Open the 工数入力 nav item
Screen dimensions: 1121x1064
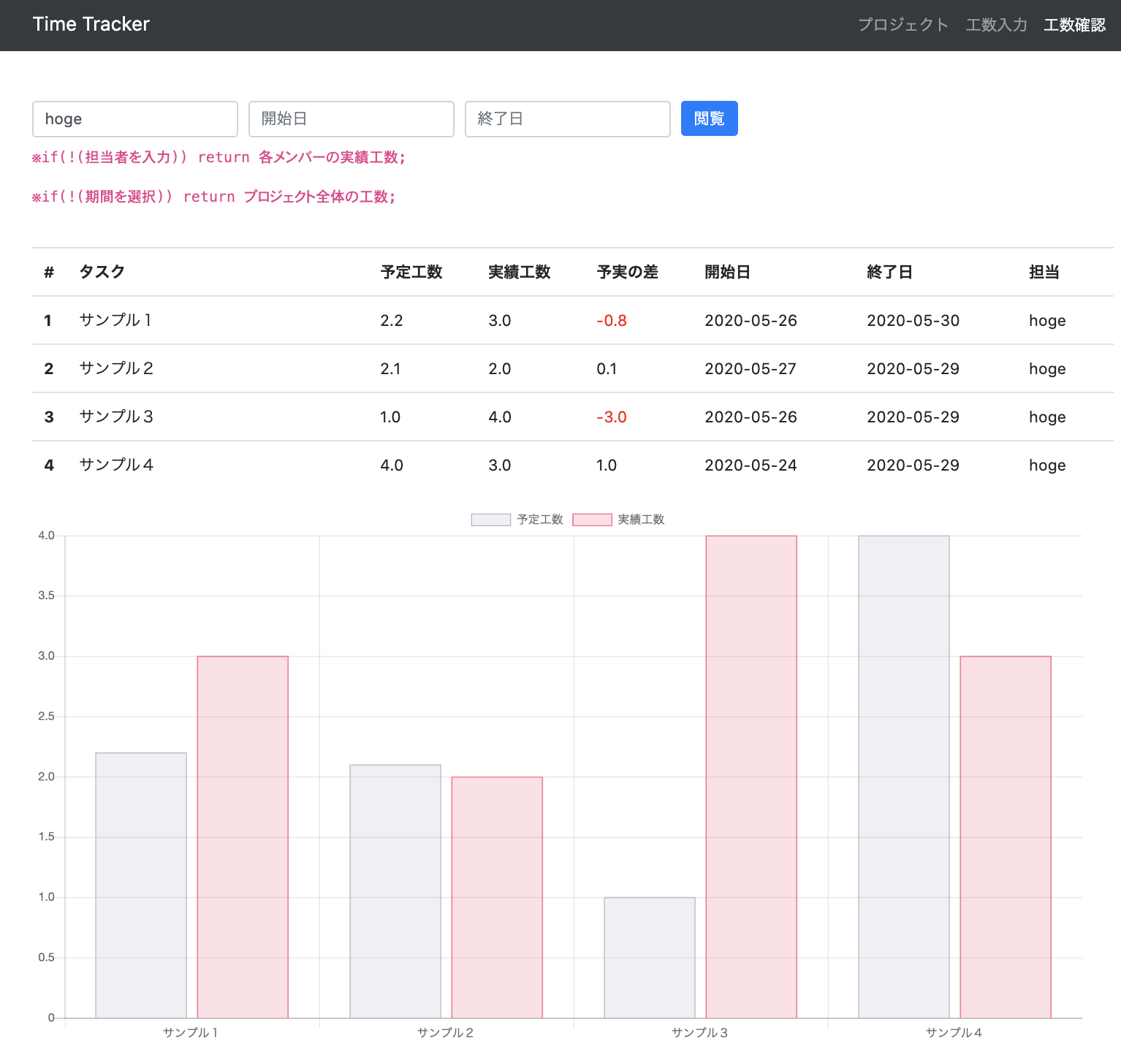coord(996,25)
